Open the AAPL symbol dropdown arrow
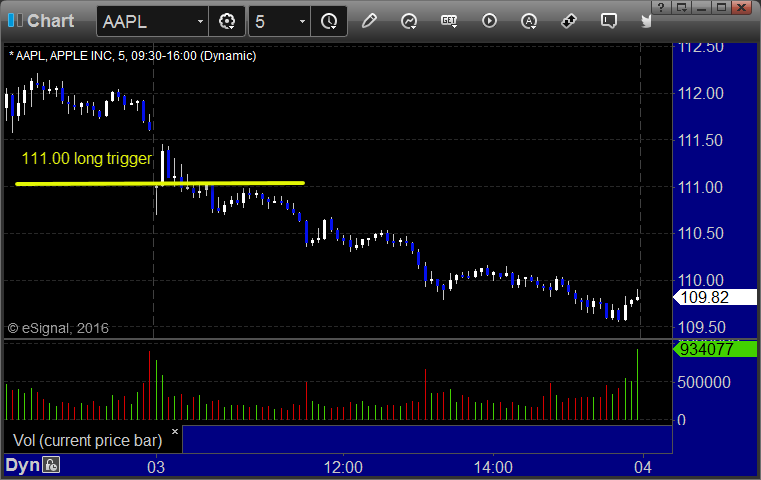This screenshot has width=761, height=480. [200, 22]
